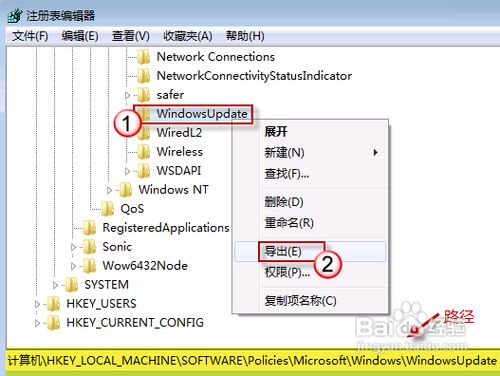
Task: Select the Wow6432Node tree item
Action: point(145,266)
